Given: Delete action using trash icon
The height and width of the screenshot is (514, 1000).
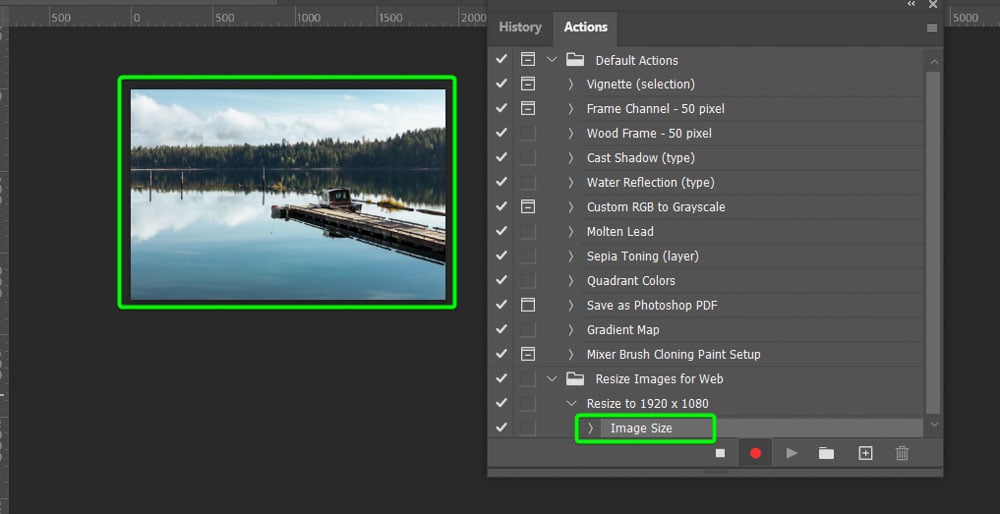Looking at the screenshot, I should pos(902,453).
